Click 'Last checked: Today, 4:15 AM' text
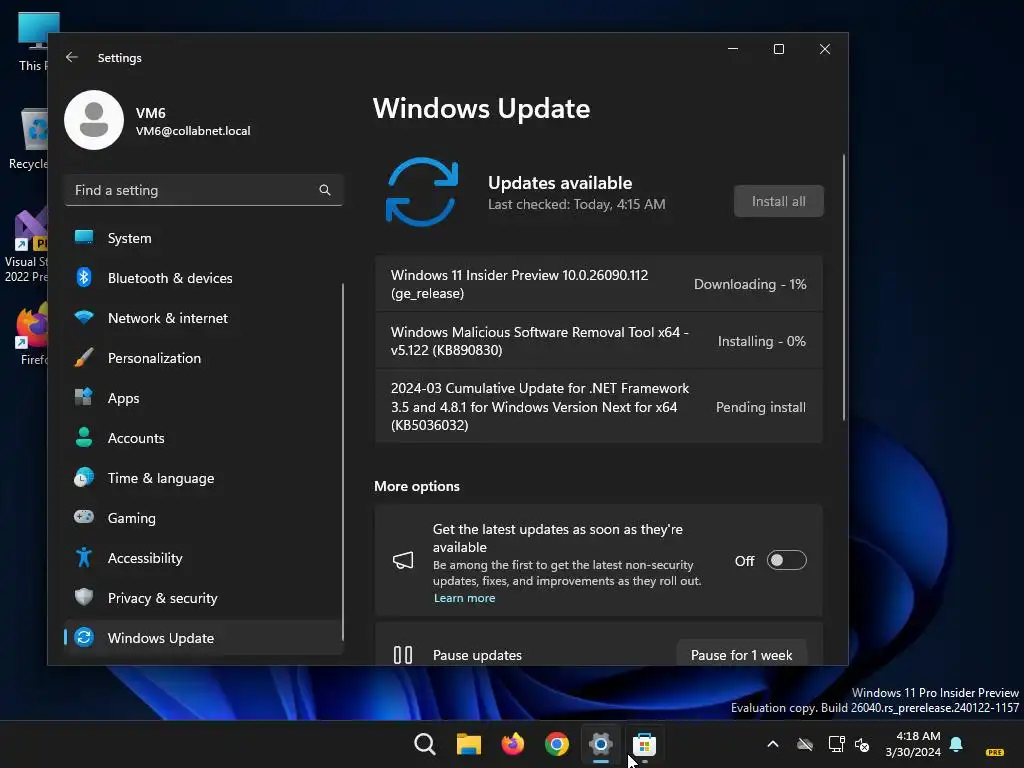Viewport: 1024px width, 768px height. pos(577,204)
